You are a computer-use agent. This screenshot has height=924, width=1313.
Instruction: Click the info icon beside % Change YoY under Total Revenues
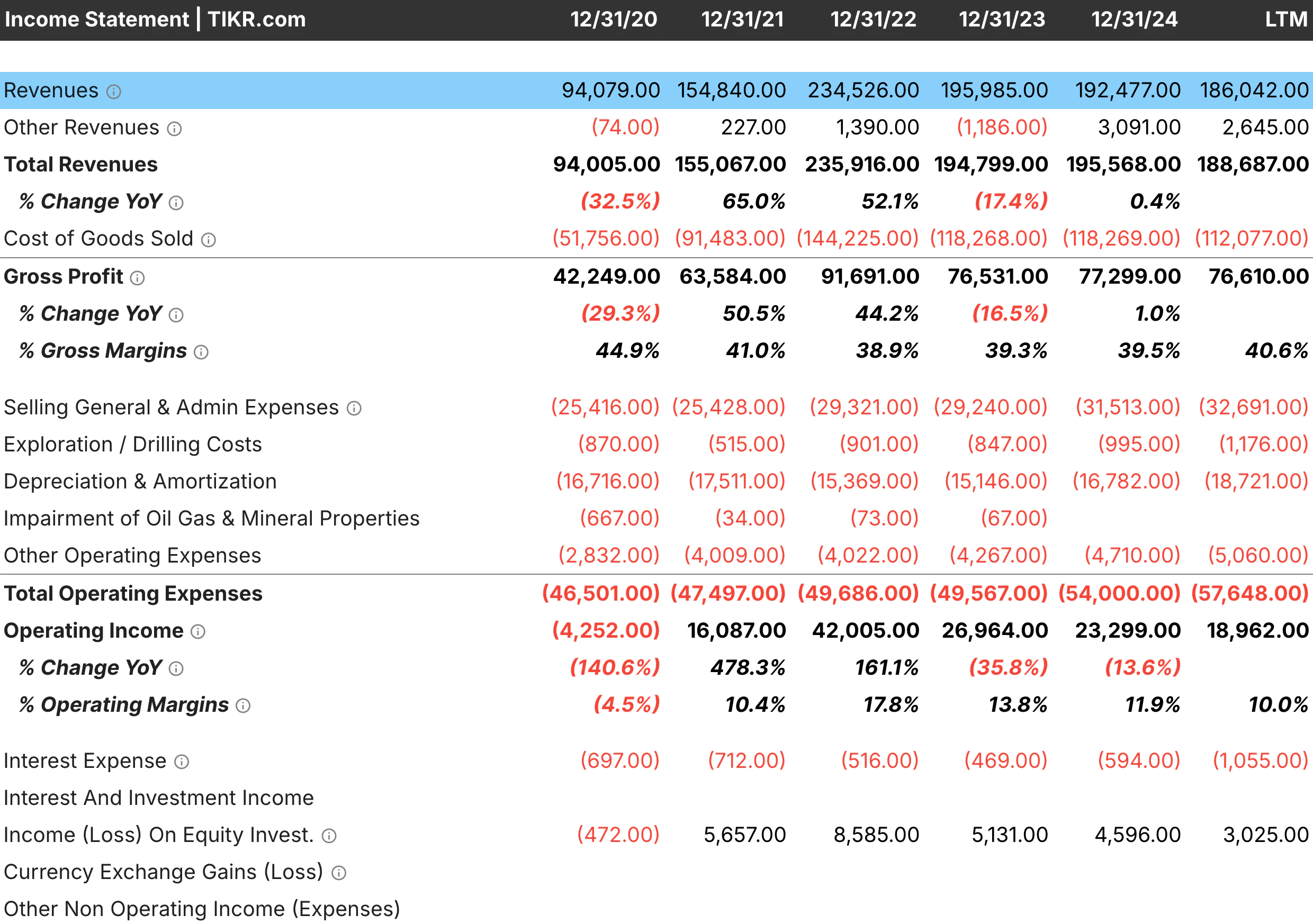point(176,201)
